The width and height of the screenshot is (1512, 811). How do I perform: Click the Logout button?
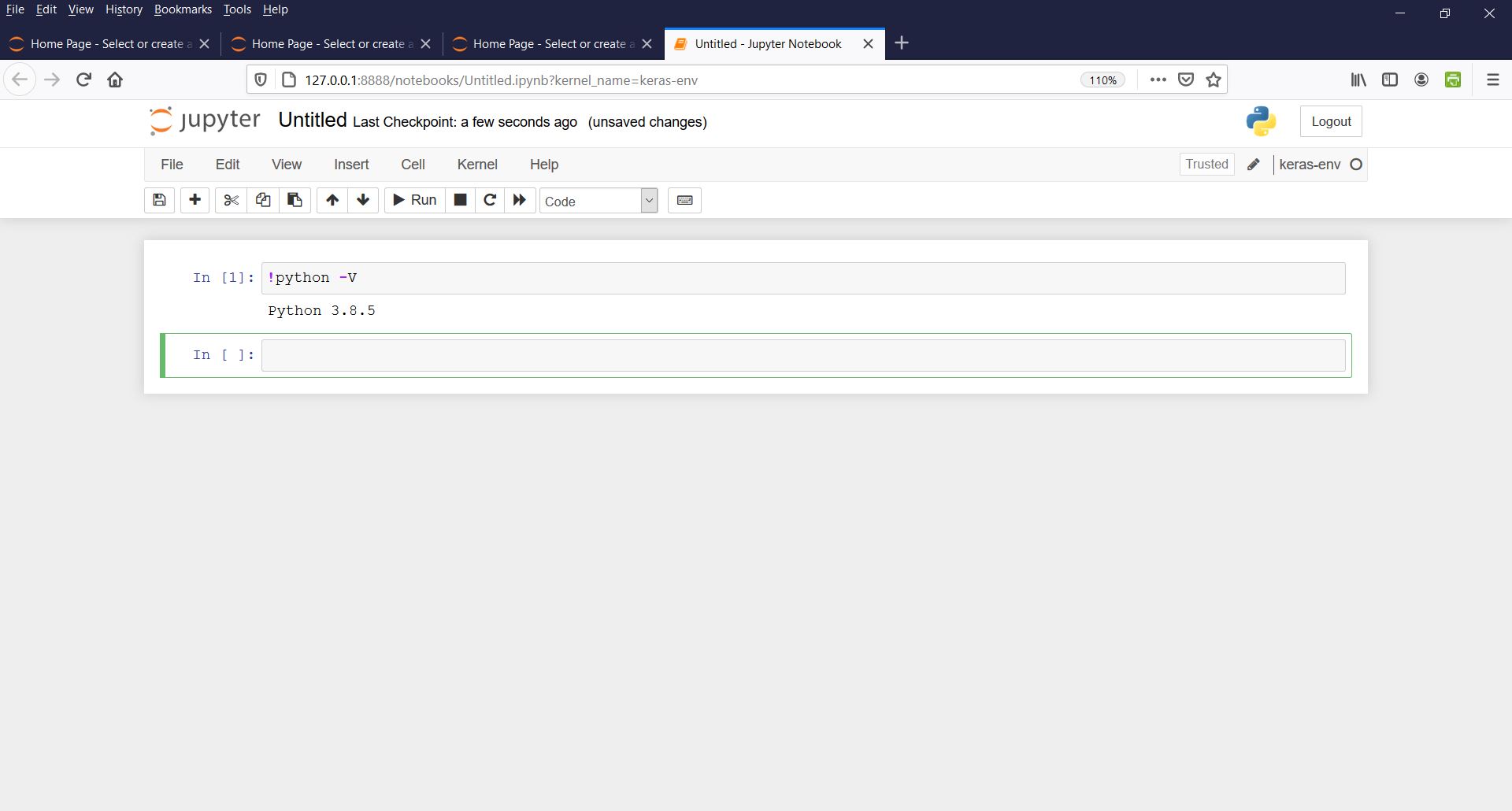[x=1331, y=121]
